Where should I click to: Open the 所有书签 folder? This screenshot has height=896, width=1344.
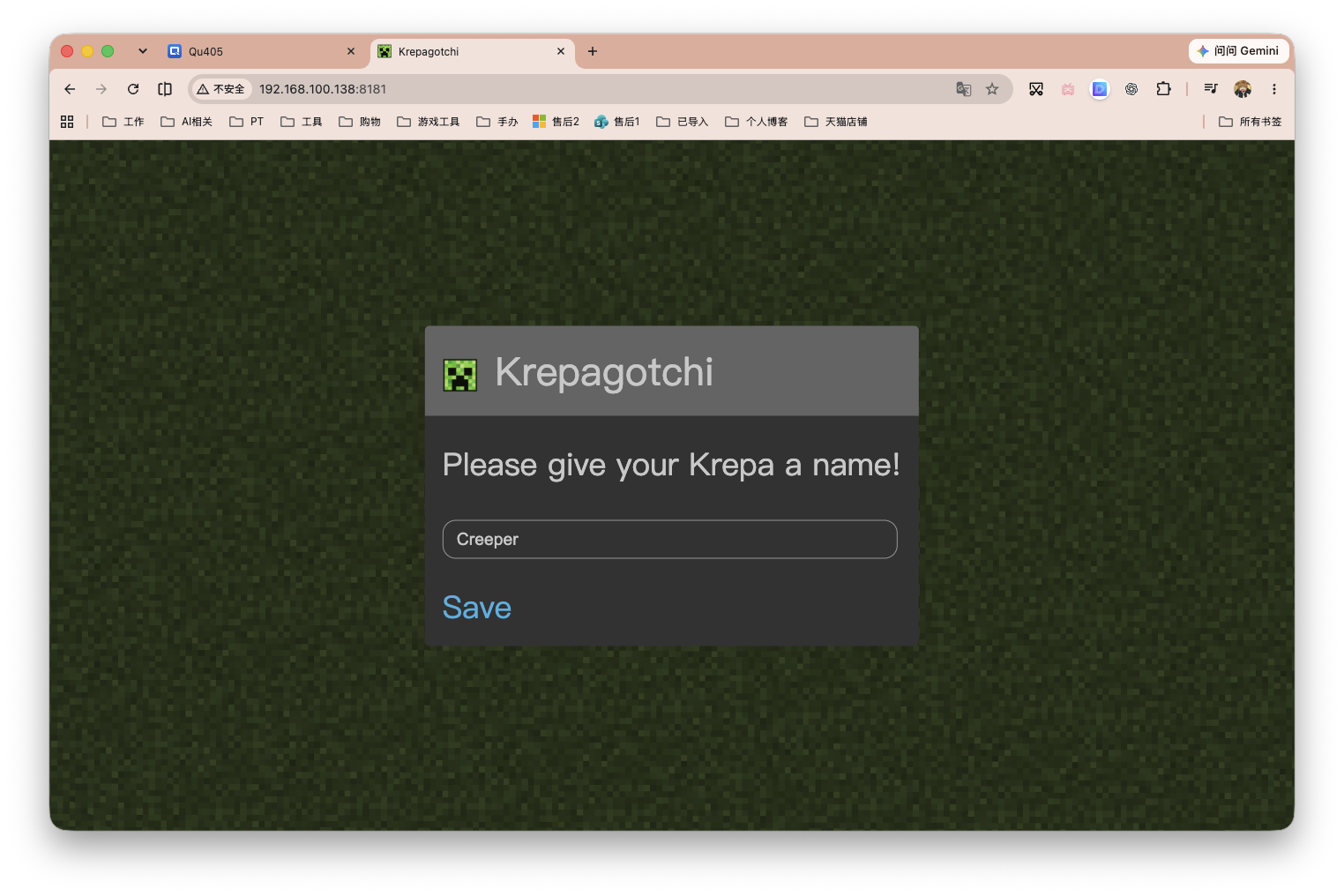1251,122
